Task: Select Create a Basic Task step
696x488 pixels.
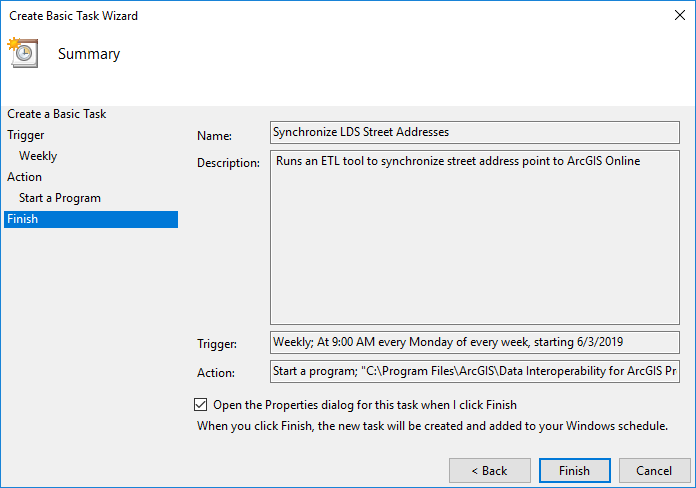Action: pos(56,114)
